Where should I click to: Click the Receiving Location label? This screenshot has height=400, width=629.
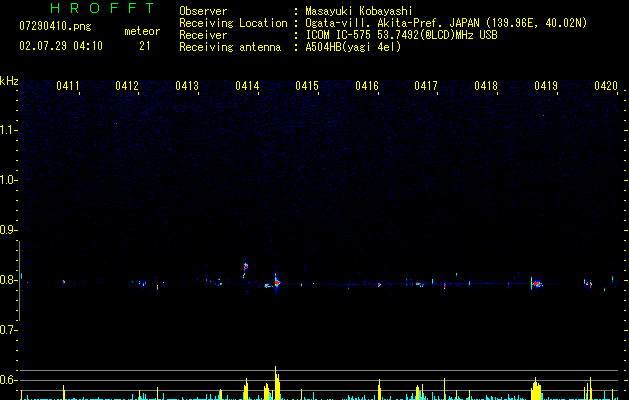pyautogui.click(x=233, y=23)
